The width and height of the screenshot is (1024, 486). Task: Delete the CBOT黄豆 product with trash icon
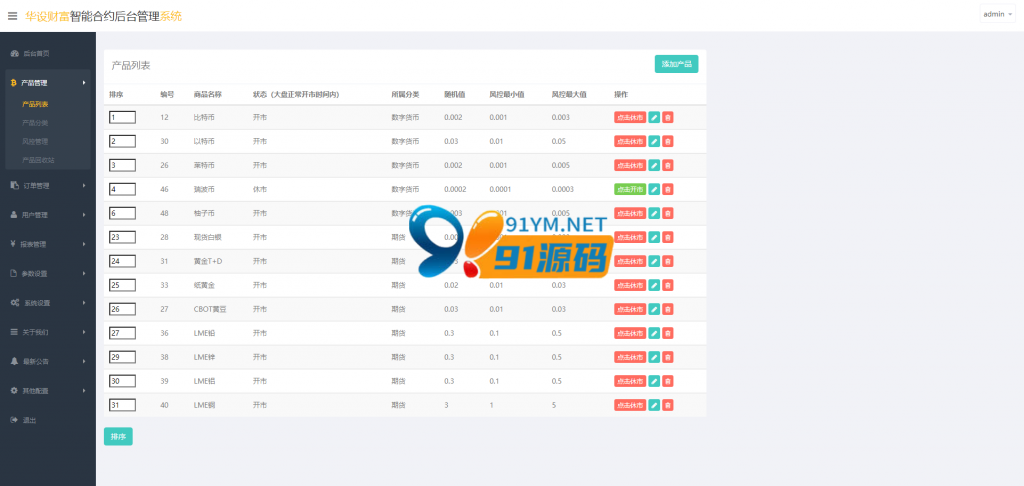(x=667, y=309)
